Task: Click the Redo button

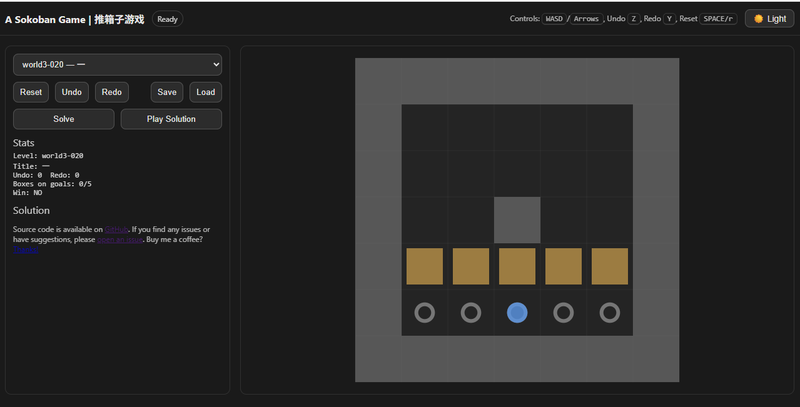Action: click(x=112, y=92)
